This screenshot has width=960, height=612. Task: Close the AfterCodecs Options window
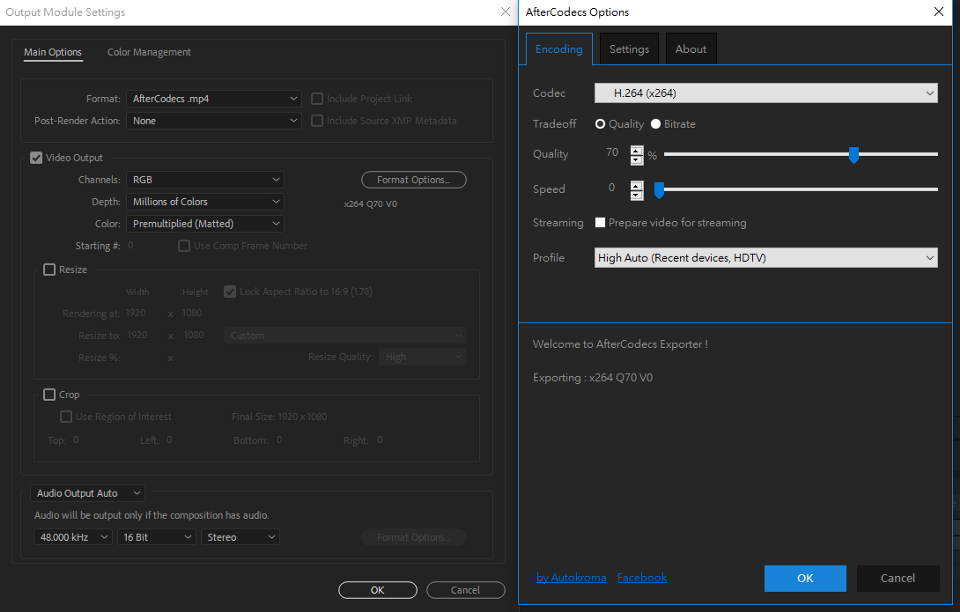939,12
